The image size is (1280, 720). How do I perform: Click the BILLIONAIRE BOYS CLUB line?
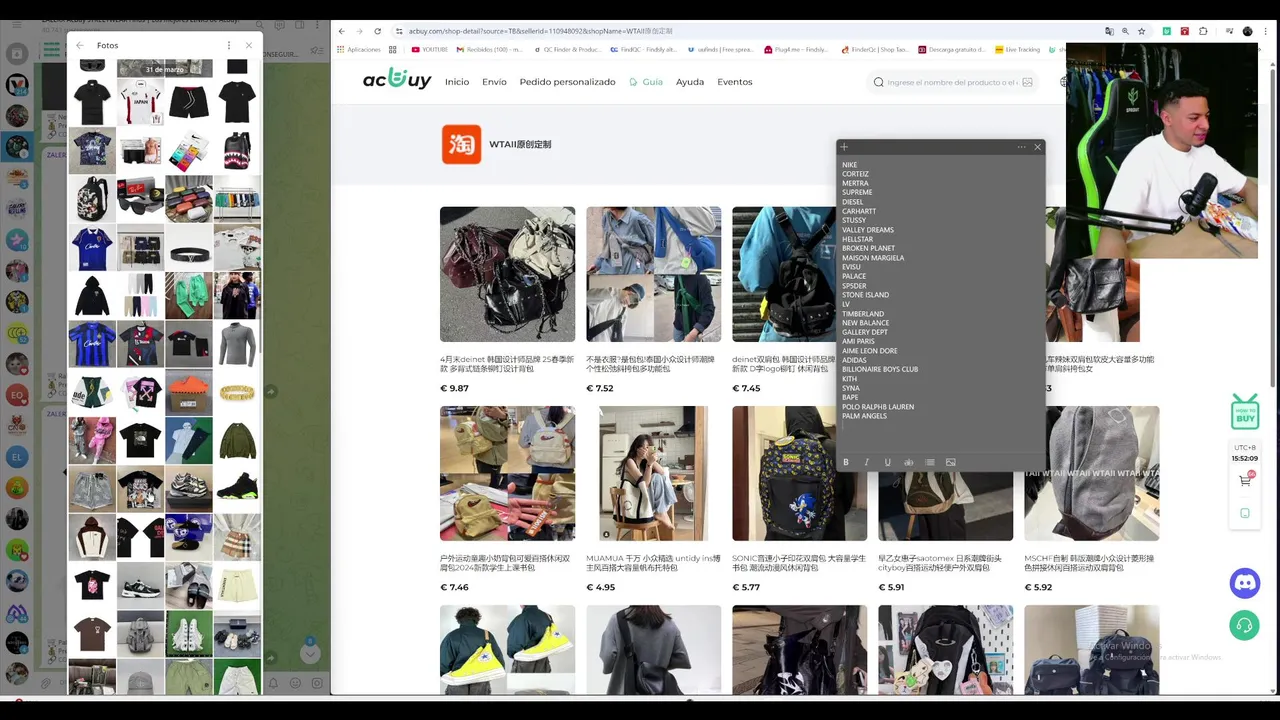coord(880,369)
